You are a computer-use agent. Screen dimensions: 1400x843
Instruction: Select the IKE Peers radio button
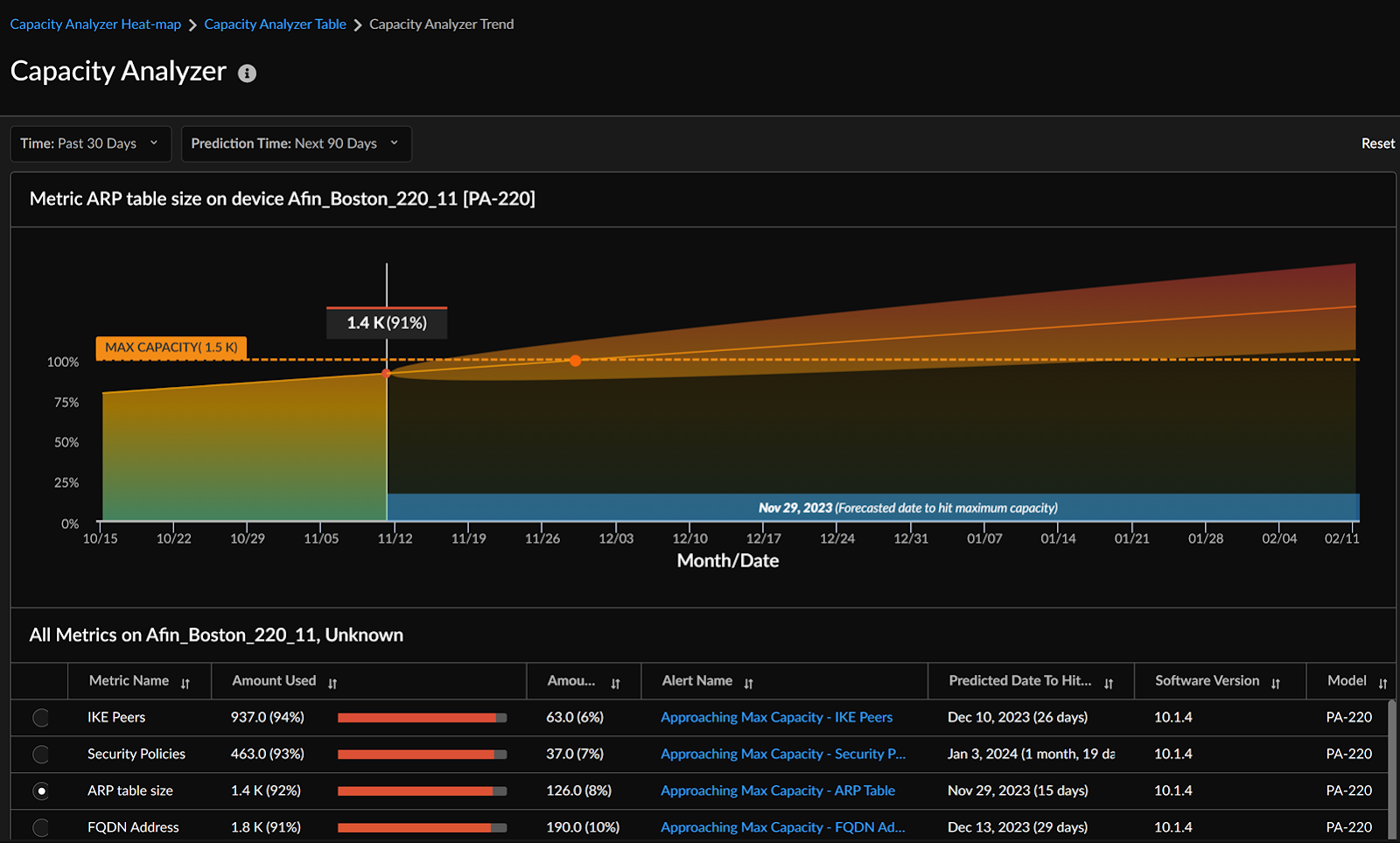point(41,718)
